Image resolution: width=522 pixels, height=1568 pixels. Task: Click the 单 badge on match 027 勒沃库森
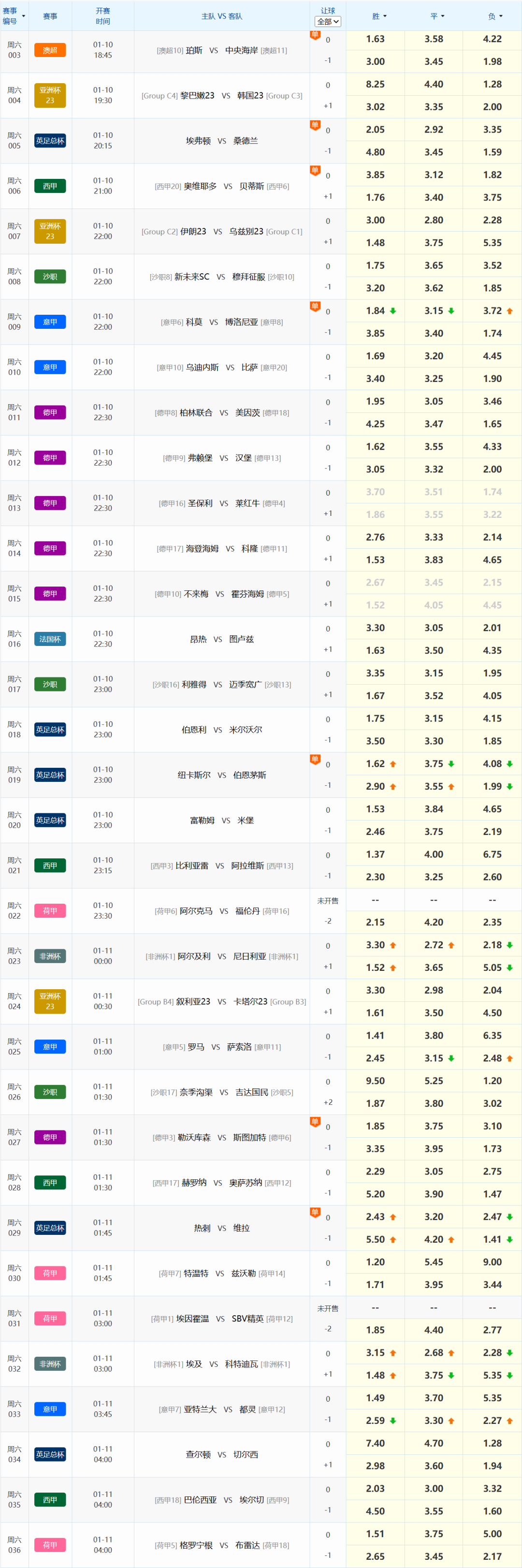(x=315, y=1121)
